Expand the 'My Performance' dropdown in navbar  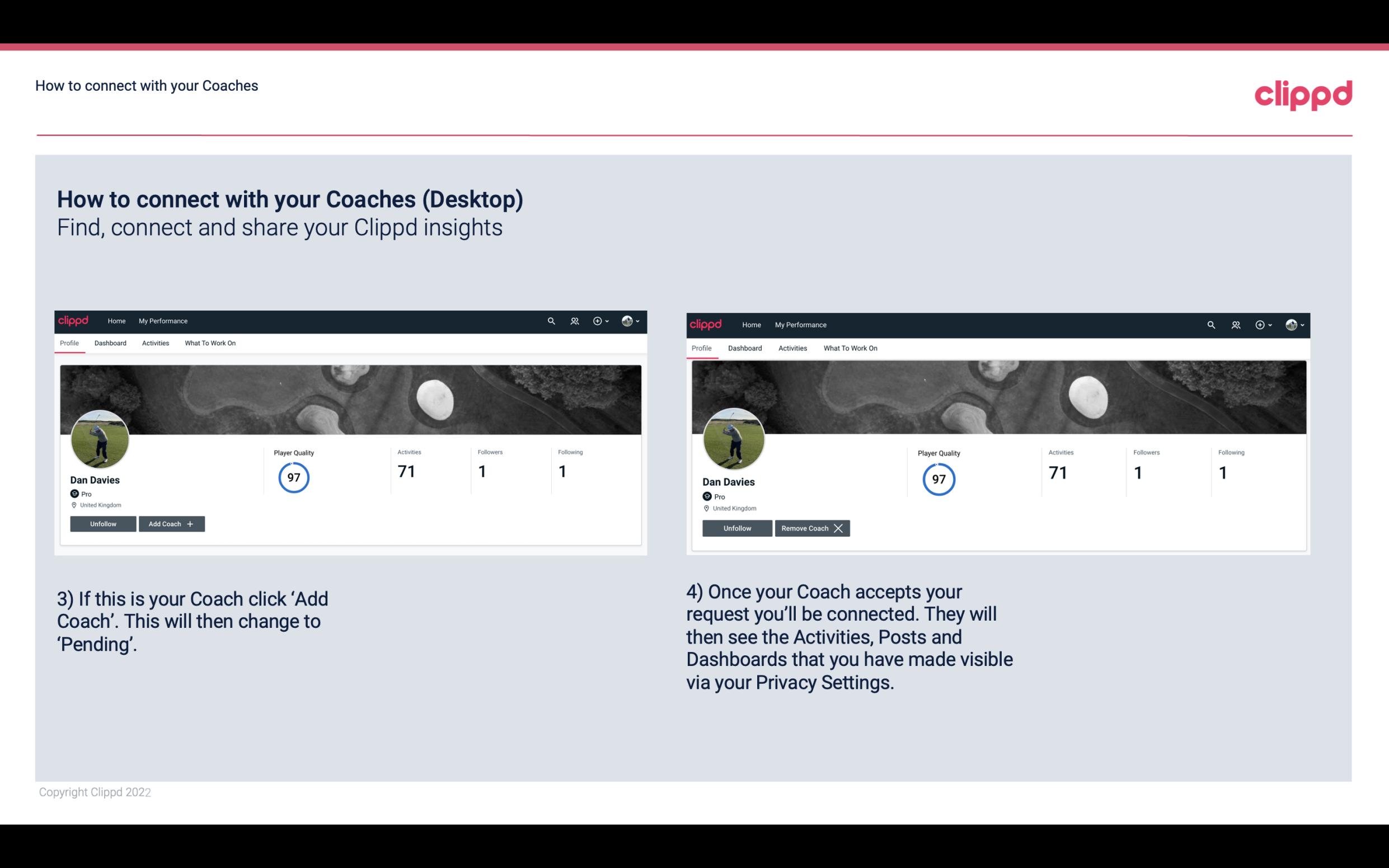click(163, 320)
